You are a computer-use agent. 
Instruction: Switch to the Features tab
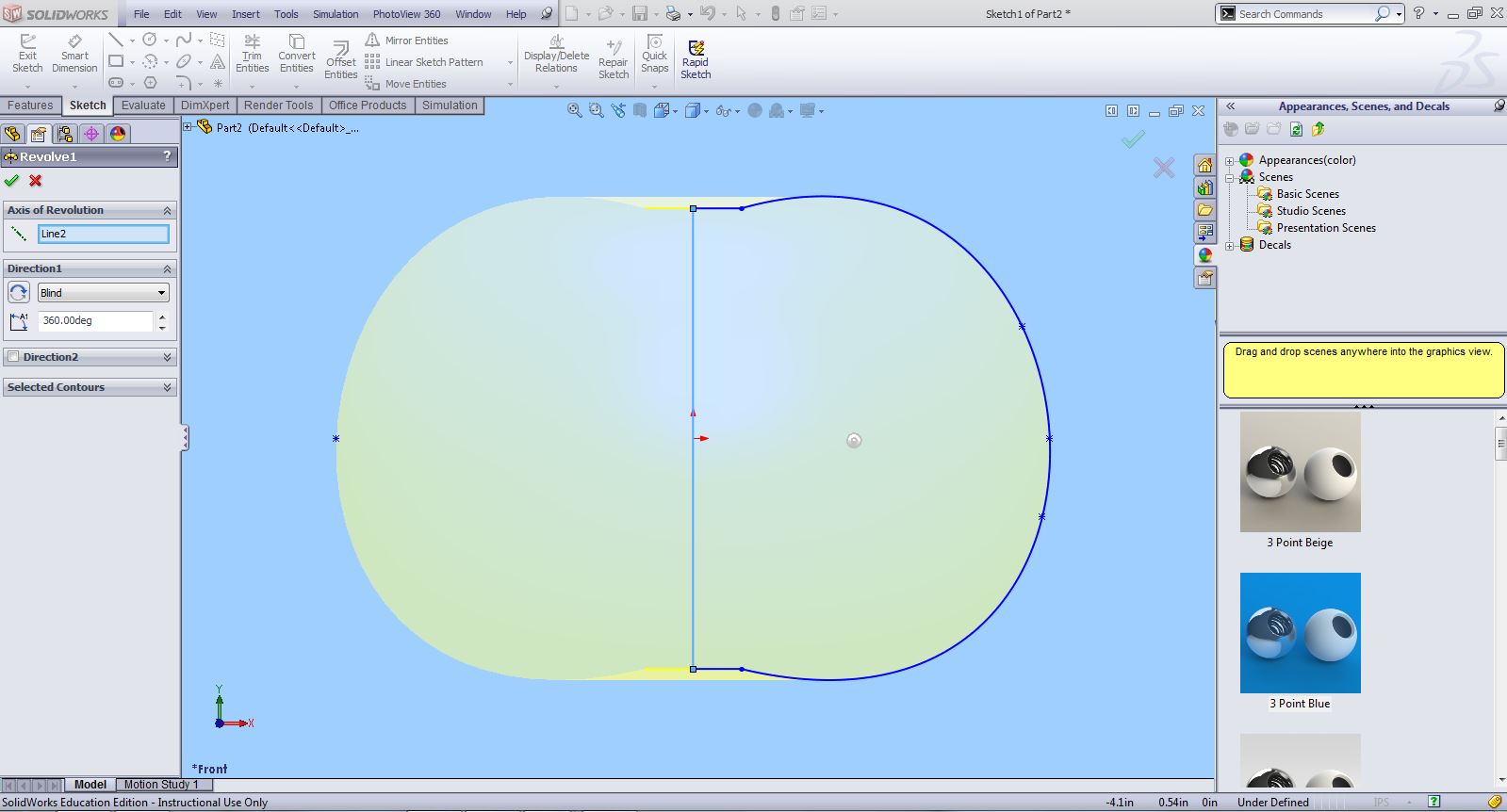click(30, 106)
